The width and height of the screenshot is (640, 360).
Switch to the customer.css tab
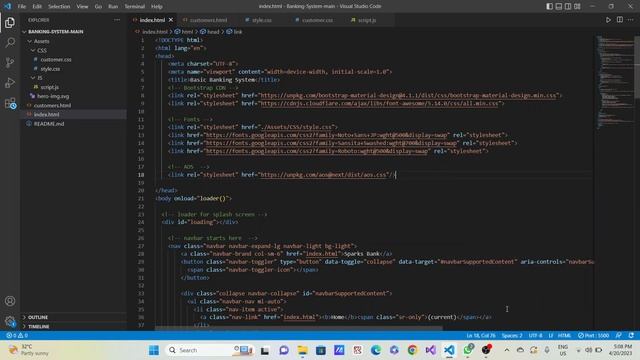click(x=317, y=20)
